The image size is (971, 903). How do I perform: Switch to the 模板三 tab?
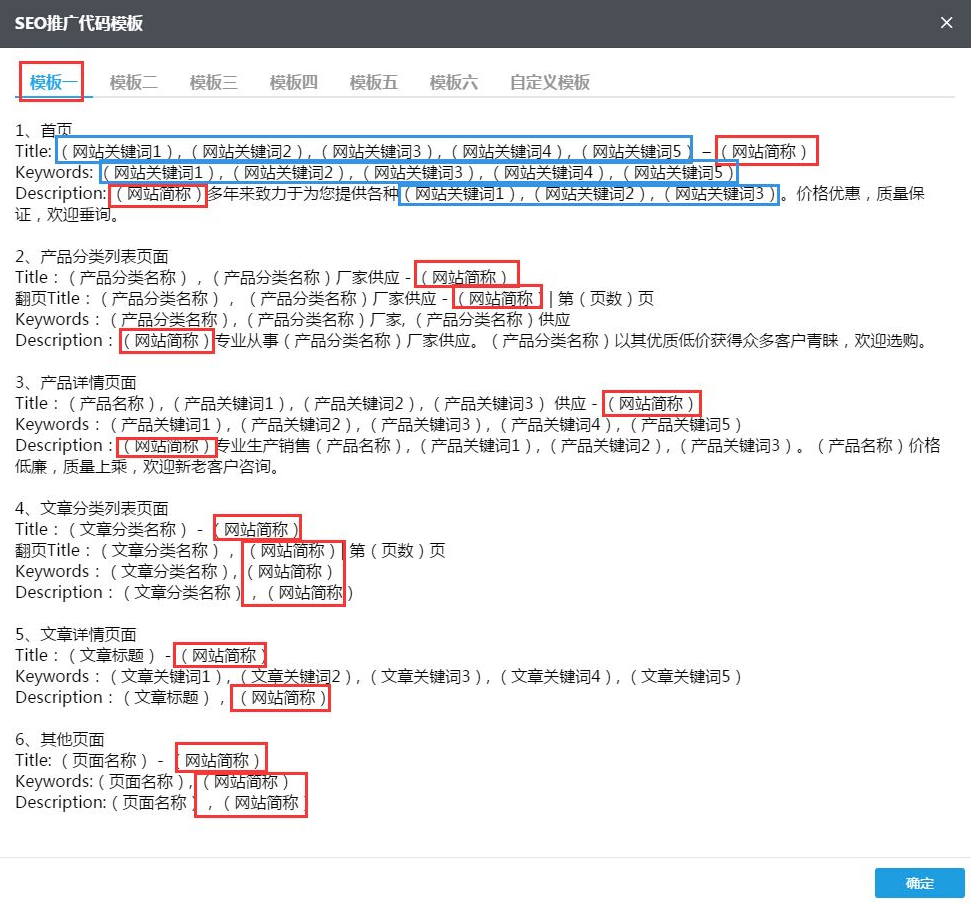coord(213,84)
